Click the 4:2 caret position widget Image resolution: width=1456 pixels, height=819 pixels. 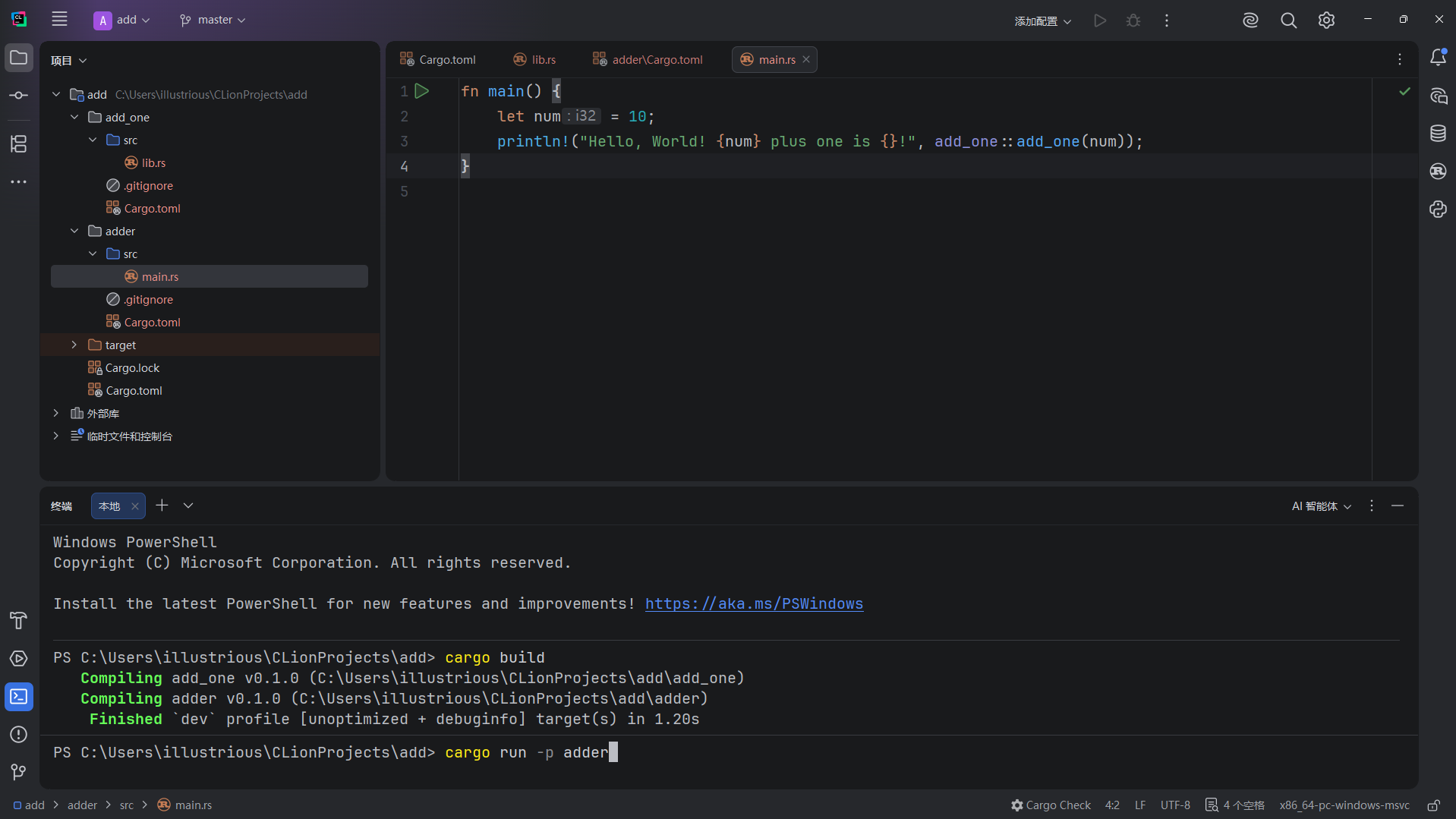tap(1112, 805)
